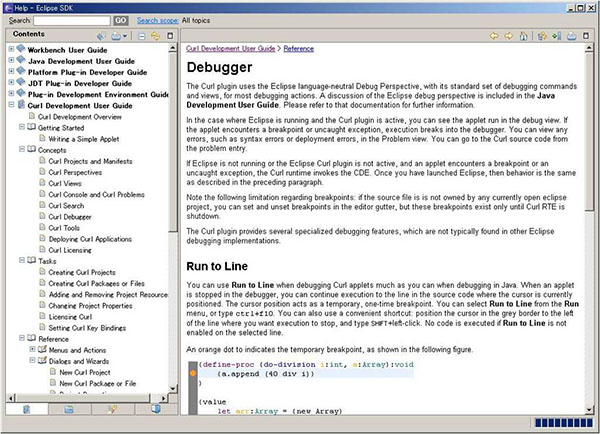Image resolution: width=600 pixels, height=434 pixels.
Task: Click the Bookmark Document icon
Action: coord(557,36)
